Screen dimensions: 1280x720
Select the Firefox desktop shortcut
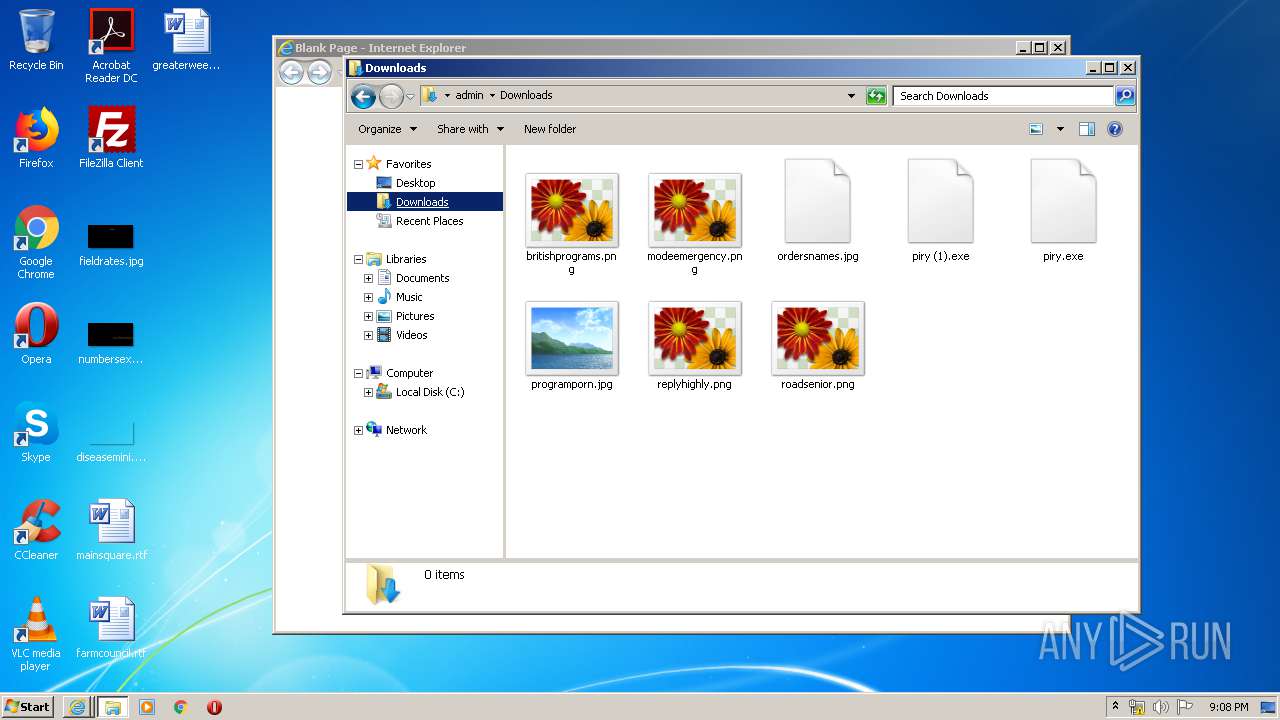coord(36,138)
